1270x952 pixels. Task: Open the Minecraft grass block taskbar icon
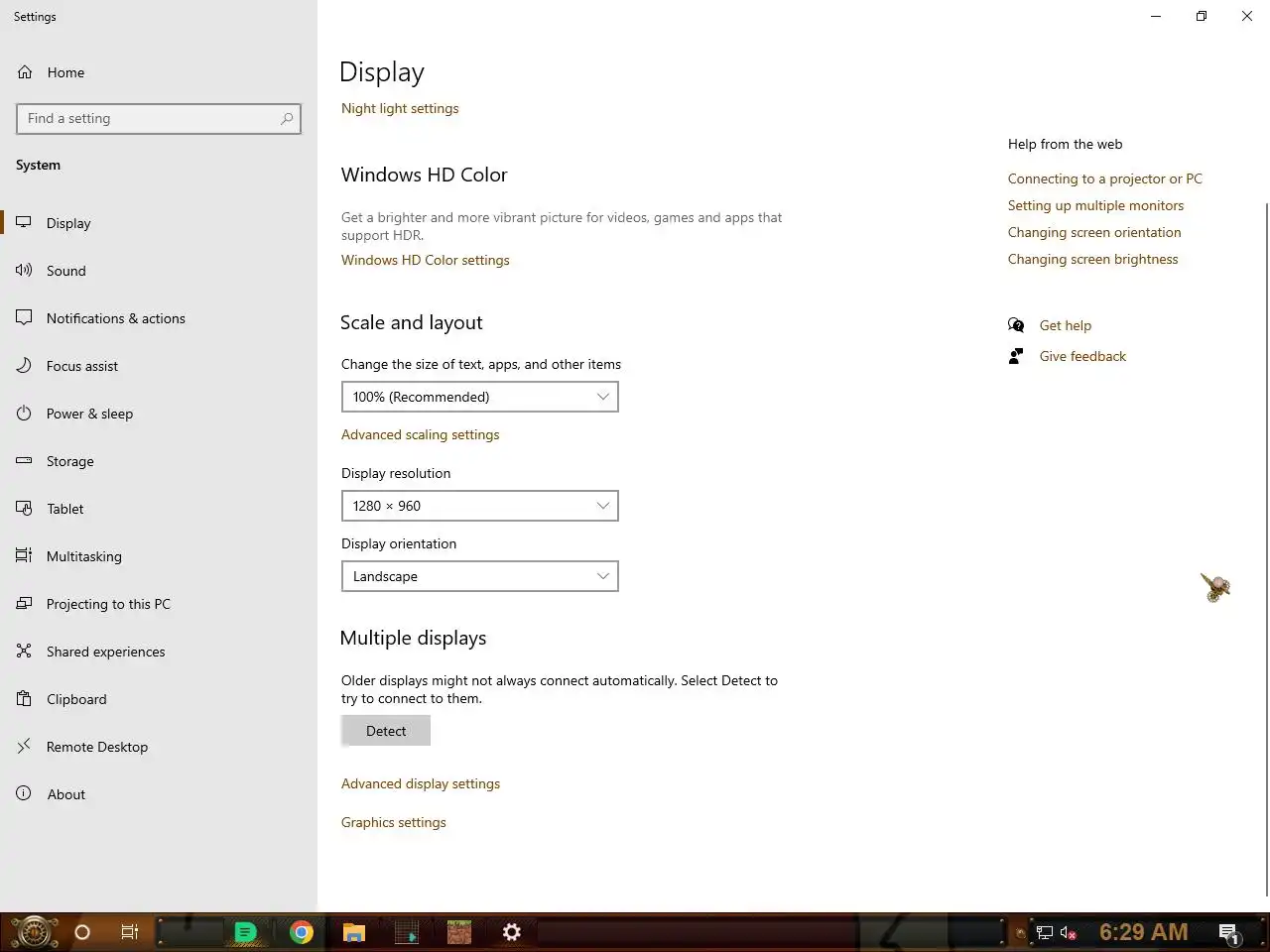(458, 932)
